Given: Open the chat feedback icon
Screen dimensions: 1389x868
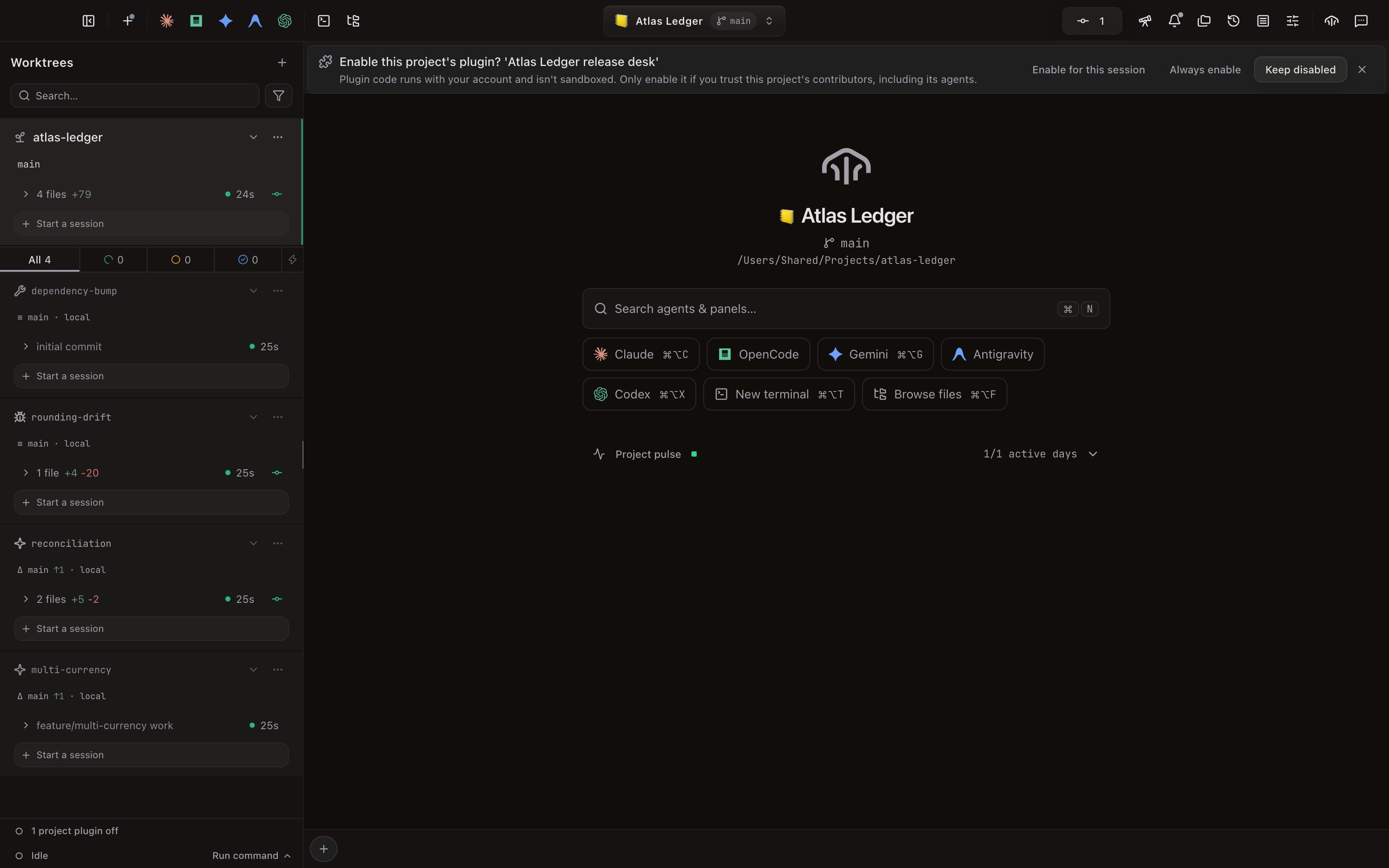Looking at the screenshot, I should click(1361, 21).
